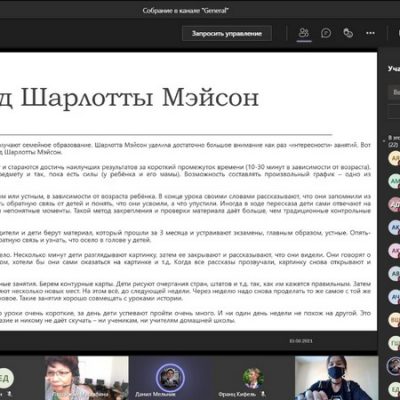Image resolution: width=400 pixels, height=400 pixels.
Task: Toggle the participants panel icon
Action: click(x=304, y=33)
